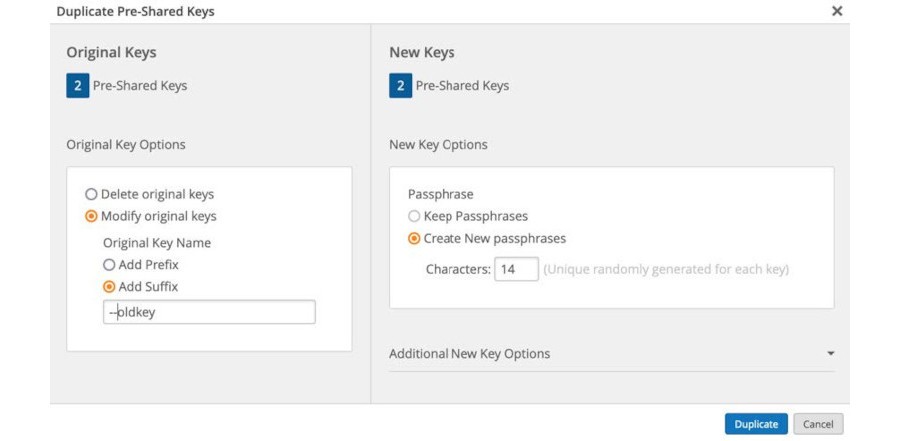The width and height of the screenshot is (900, 441).
Task: Expand Additional New Key Options arrow
Action: click(830, 354)
